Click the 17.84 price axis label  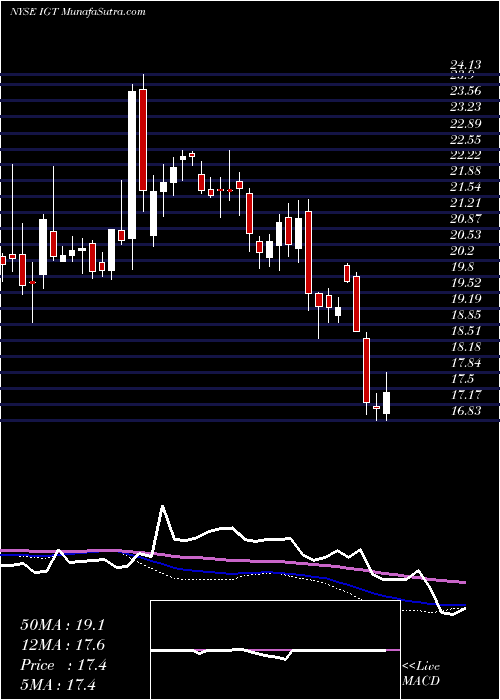(466, 362)
